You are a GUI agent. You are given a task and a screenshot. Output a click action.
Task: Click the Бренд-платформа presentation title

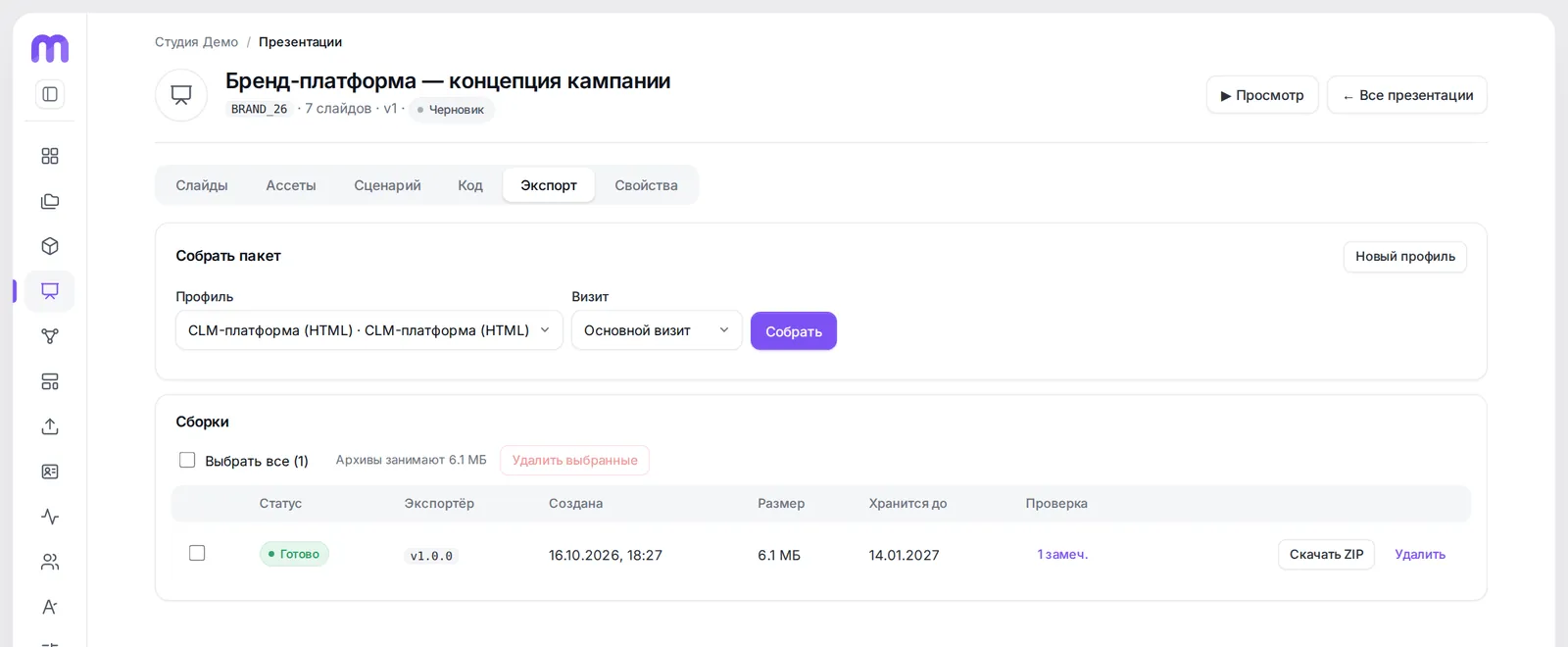click(x=448, y=80)
